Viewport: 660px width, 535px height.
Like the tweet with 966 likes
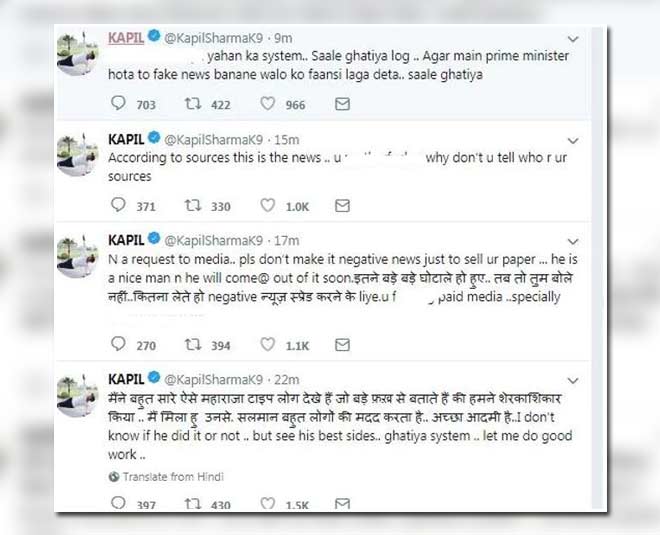click(x=267, y=103)
